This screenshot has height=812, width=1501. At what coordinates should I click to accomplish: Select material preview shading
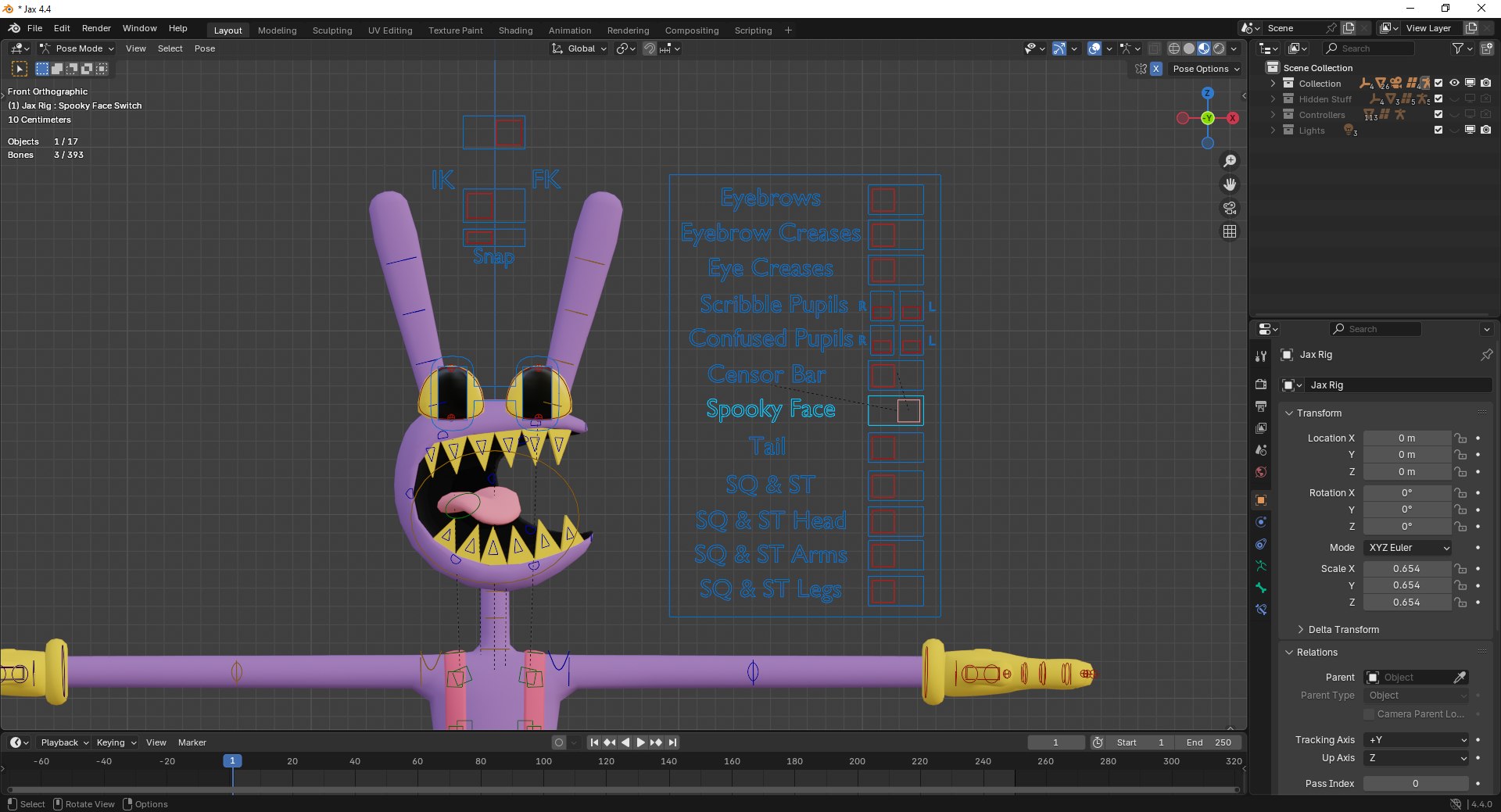1204,48
